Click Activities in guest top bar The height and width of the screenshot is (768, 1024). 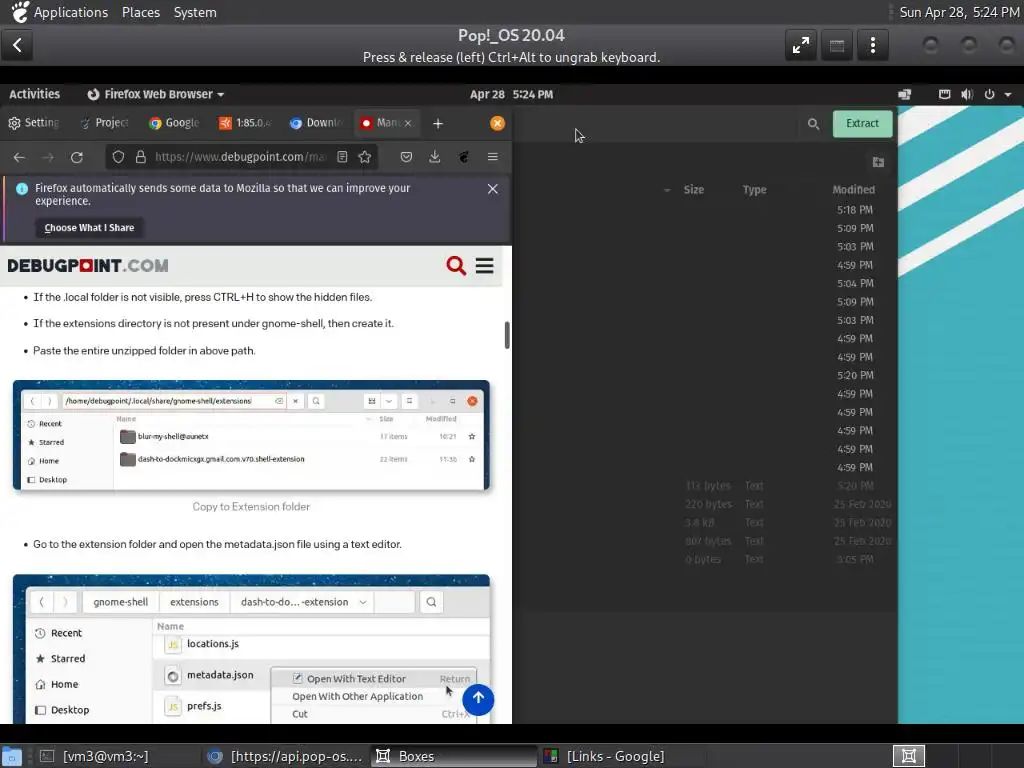point(35,94)
